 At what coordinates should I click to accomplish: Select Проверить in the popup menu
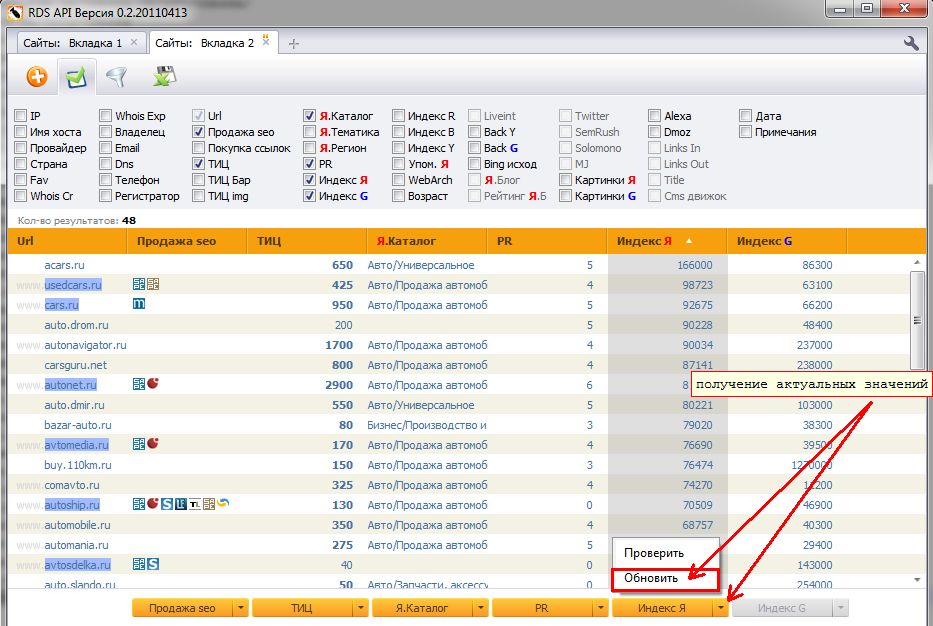pos(653,553)
